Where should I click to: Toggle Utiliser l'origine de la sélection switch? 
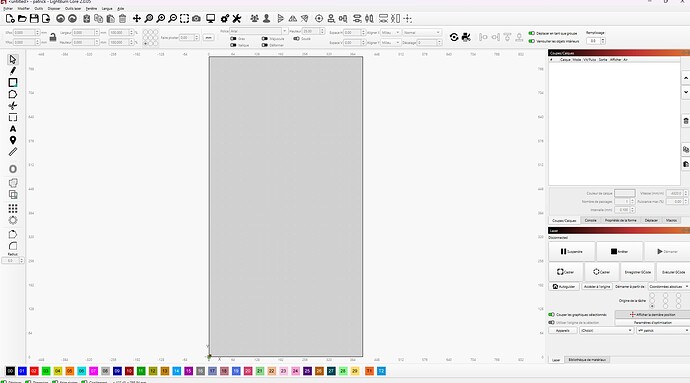click(x=551, y=322)
